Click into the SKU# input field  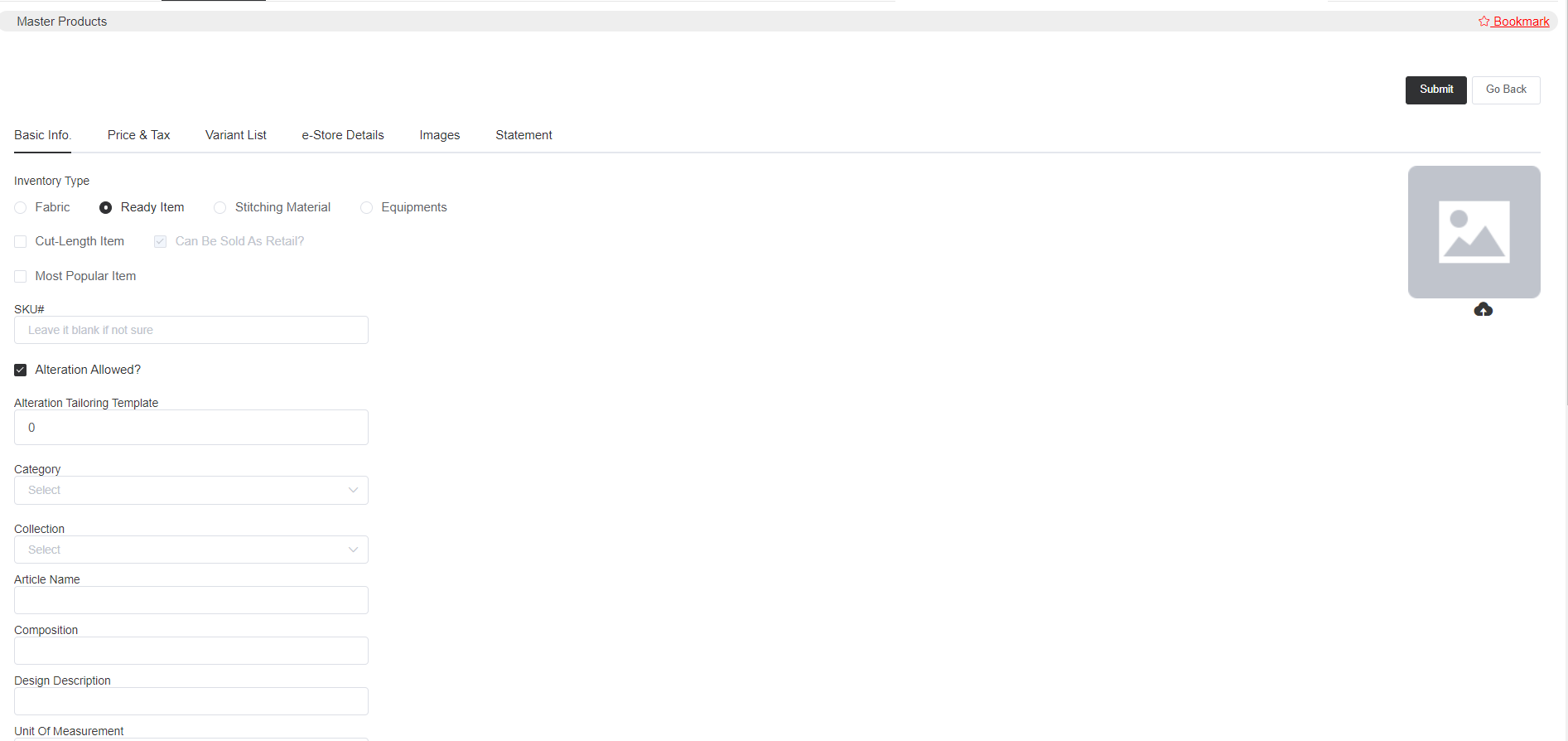pos(191,331)
